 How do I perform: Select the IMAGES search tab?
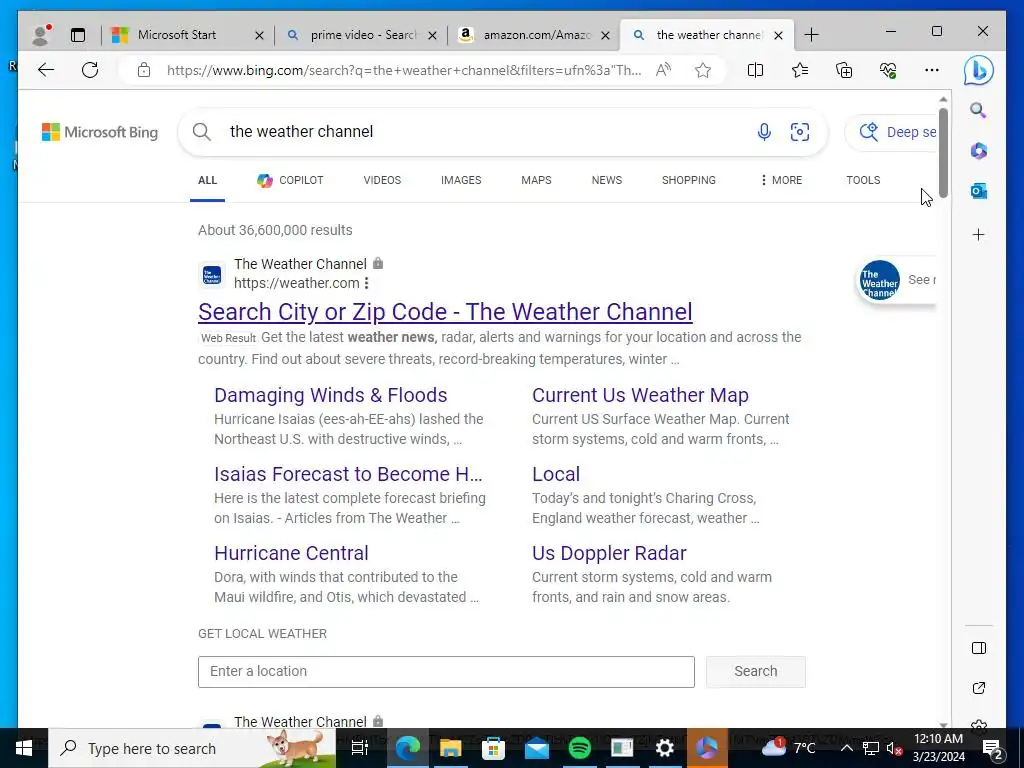click(x=461, y=180)
